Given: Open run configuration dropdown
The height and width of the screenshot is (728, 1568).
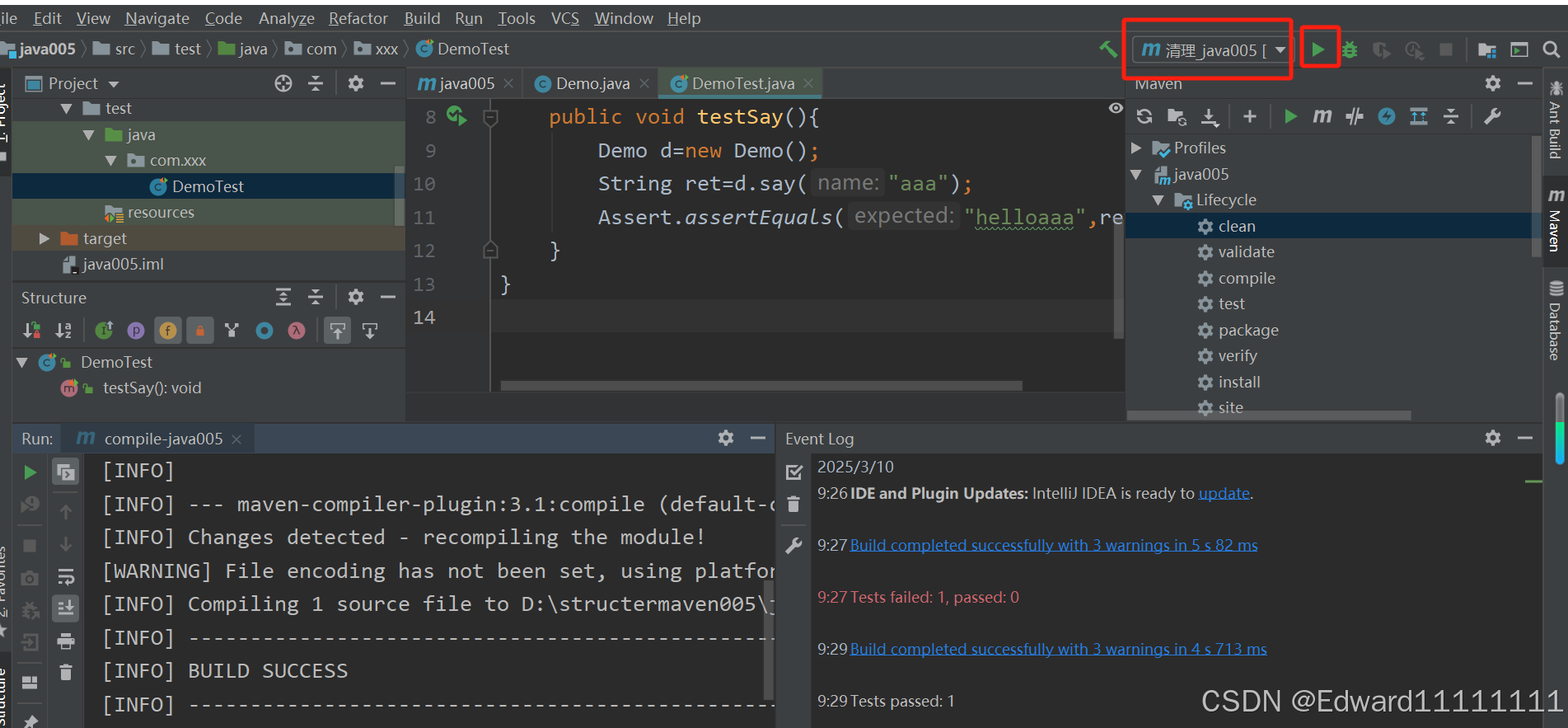Looking at the screenshot, I should pos(1280,49).
